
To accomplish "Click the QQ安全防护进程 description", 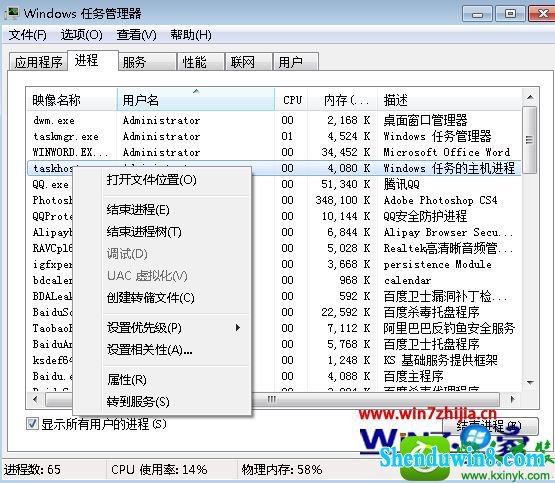I will (x=425, y=216).
